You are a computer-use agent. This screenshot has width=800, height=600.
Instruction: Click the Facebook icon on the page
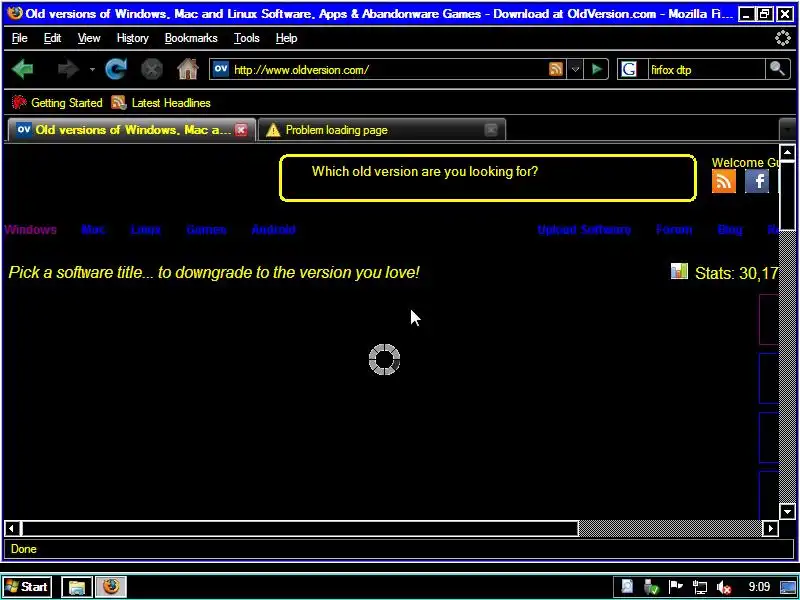[x=757, y=181]
